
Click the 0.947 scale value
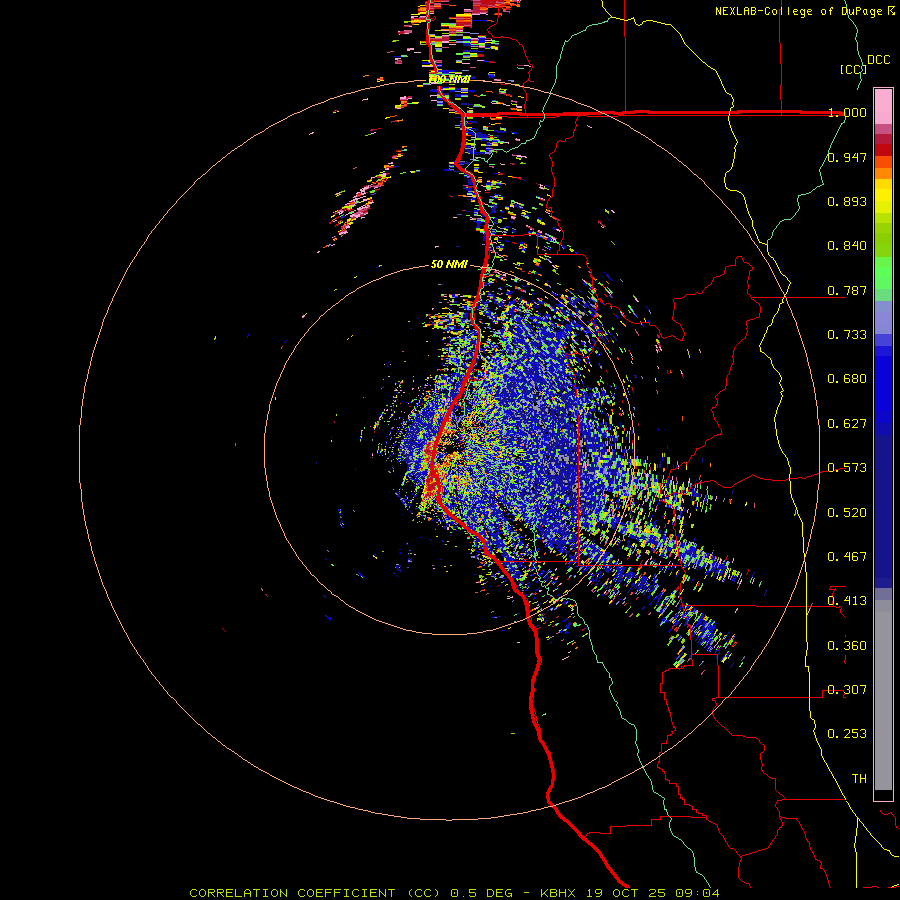(847, 157)
